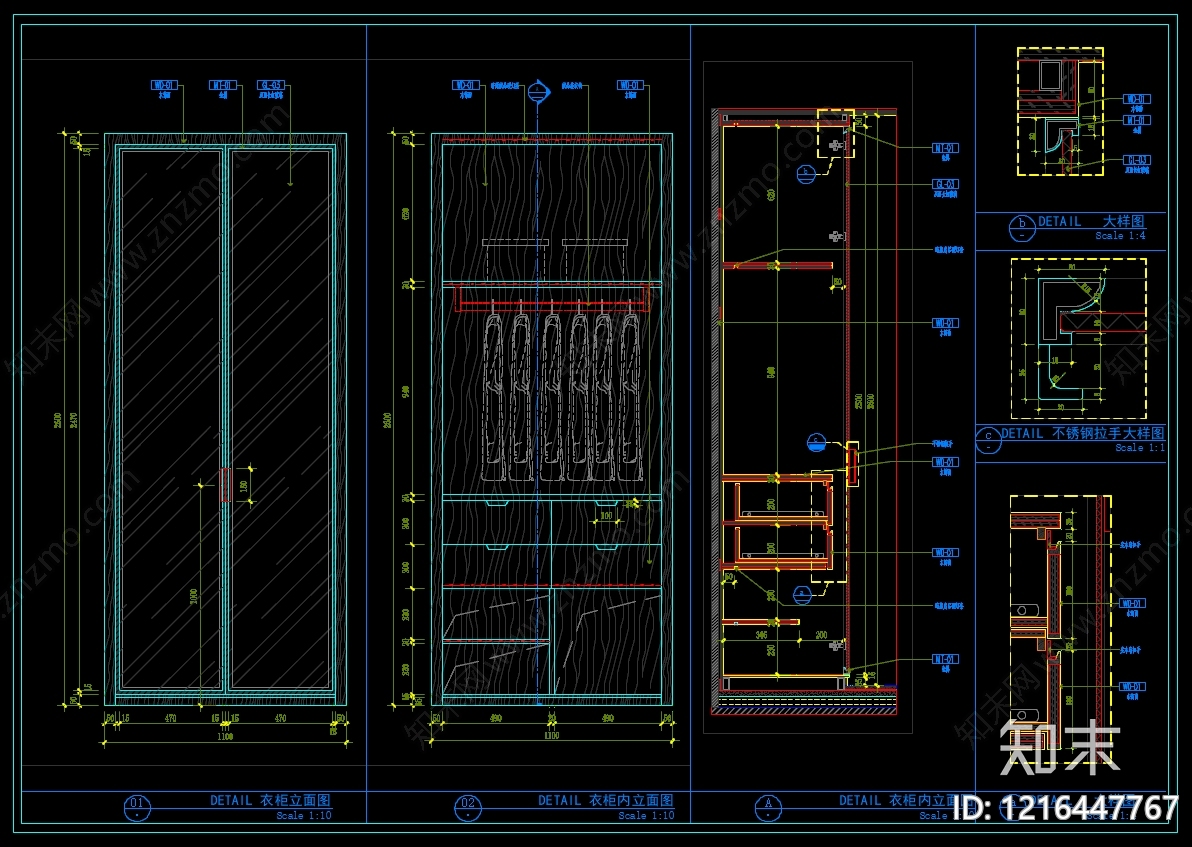Select the MT-01 tag above the door elevation

pyautogui.click(x=223, y=85)
